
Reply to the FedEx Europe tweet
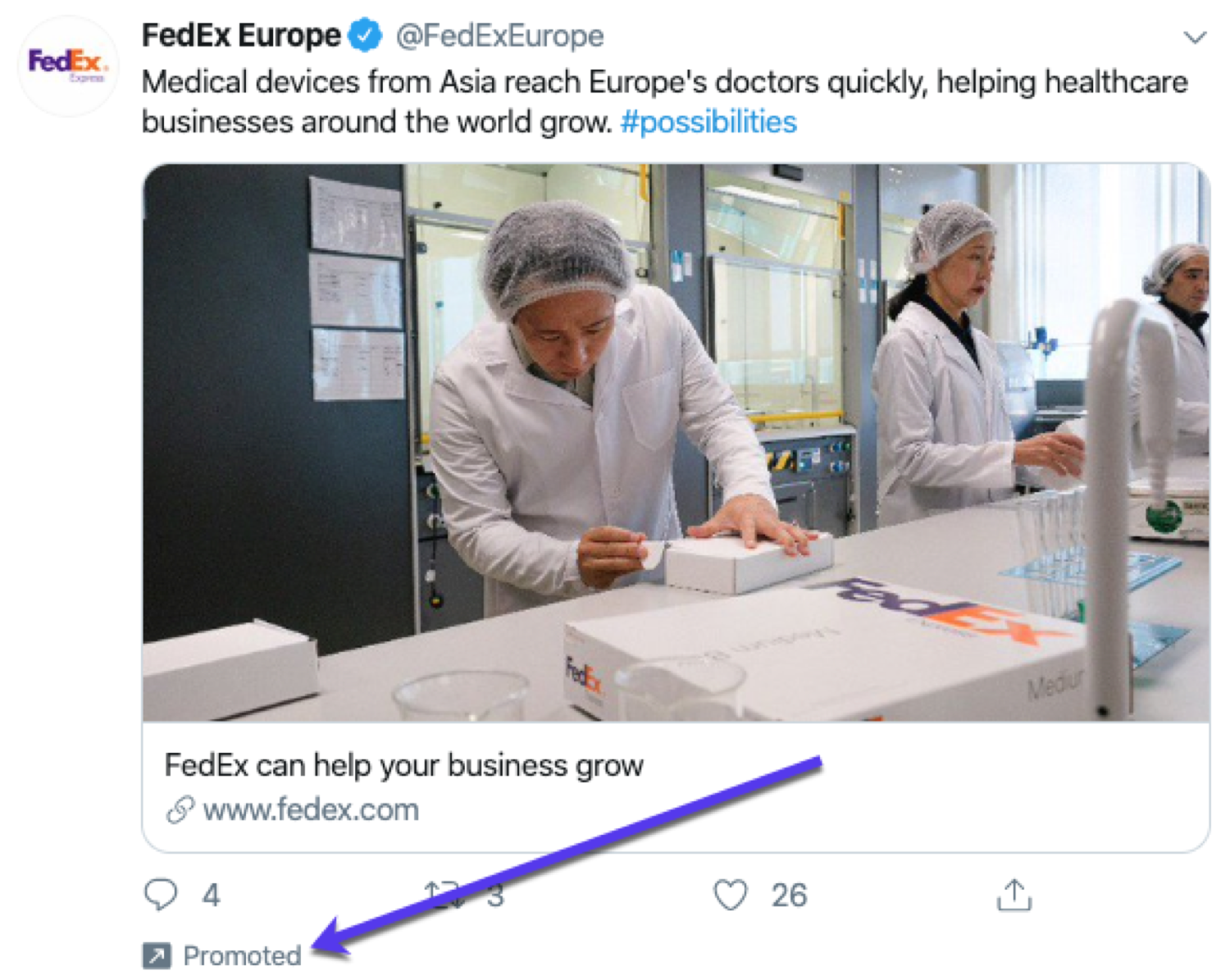(163, 896)
